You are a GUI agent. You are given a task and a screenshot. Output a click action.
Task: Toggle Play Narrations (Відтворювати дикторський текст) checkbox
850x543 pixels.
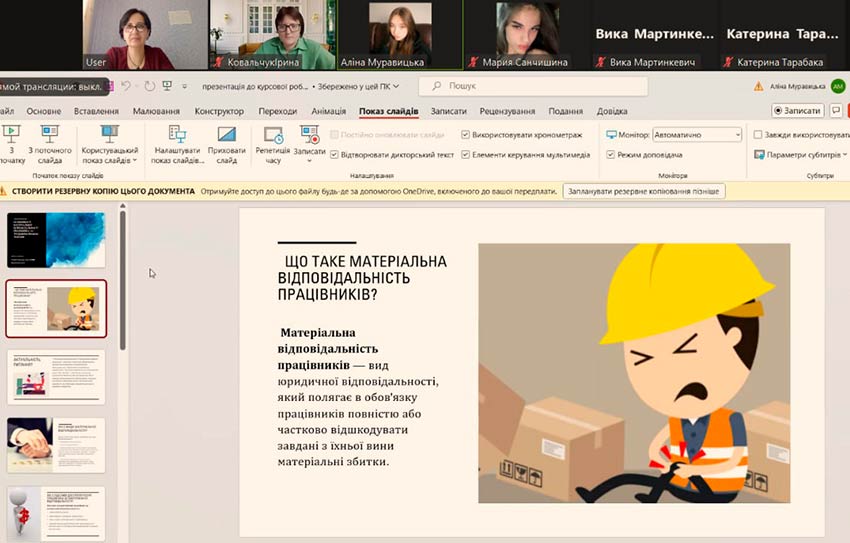click(x=335, y=155)
